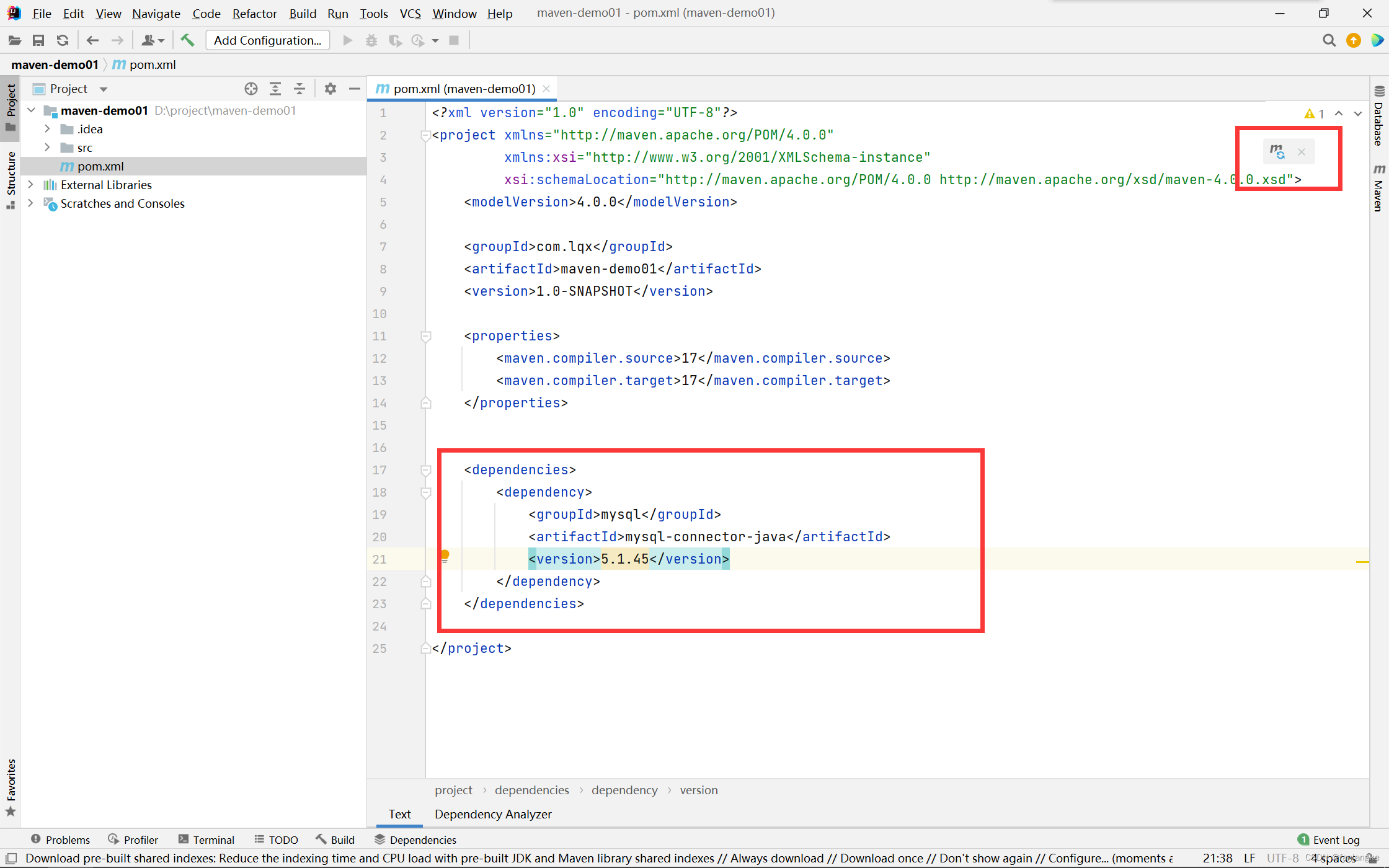
Task: Click the LF line separator in status bar
Action: tap(1249, 858)
